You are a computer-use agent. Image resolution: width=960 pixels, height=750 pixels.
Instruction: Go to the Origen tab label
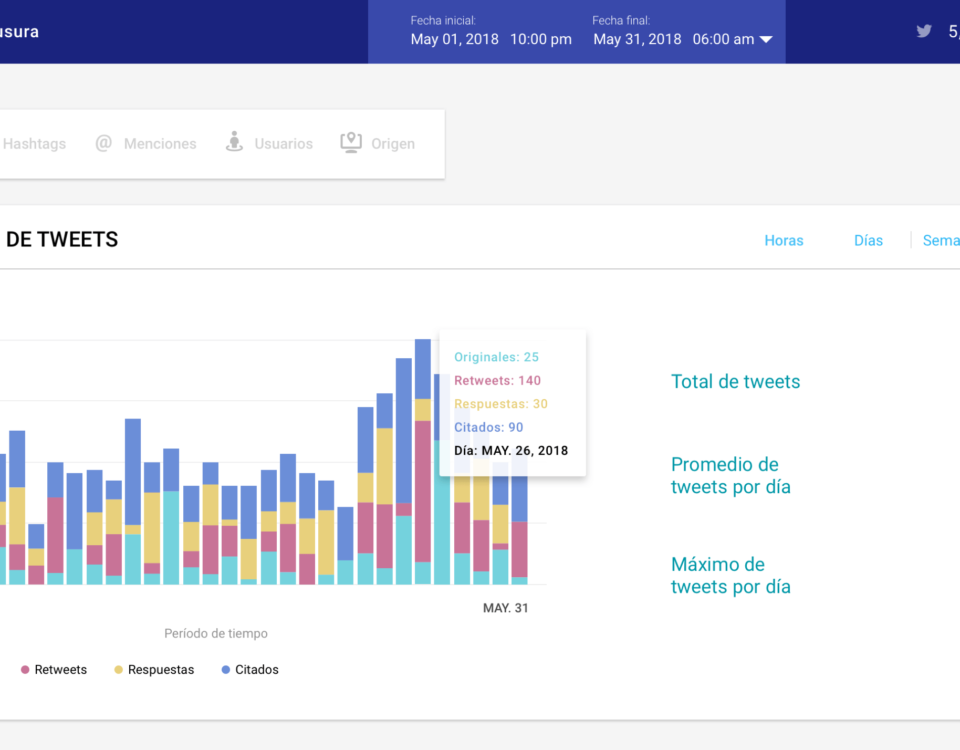pos(392,144)
